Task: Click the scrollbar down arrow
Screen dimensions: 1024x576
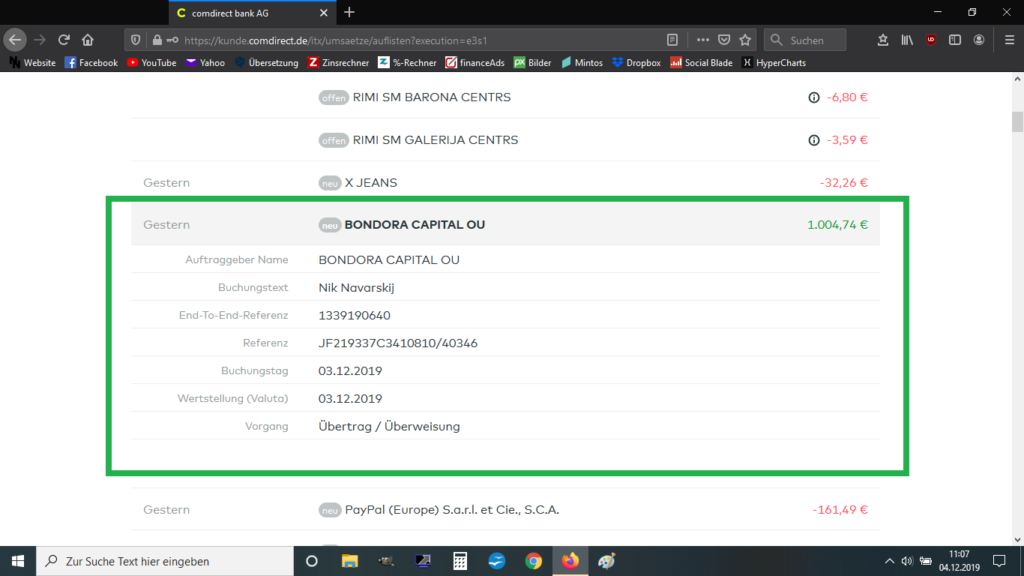Action: (x=1017, y=539)
